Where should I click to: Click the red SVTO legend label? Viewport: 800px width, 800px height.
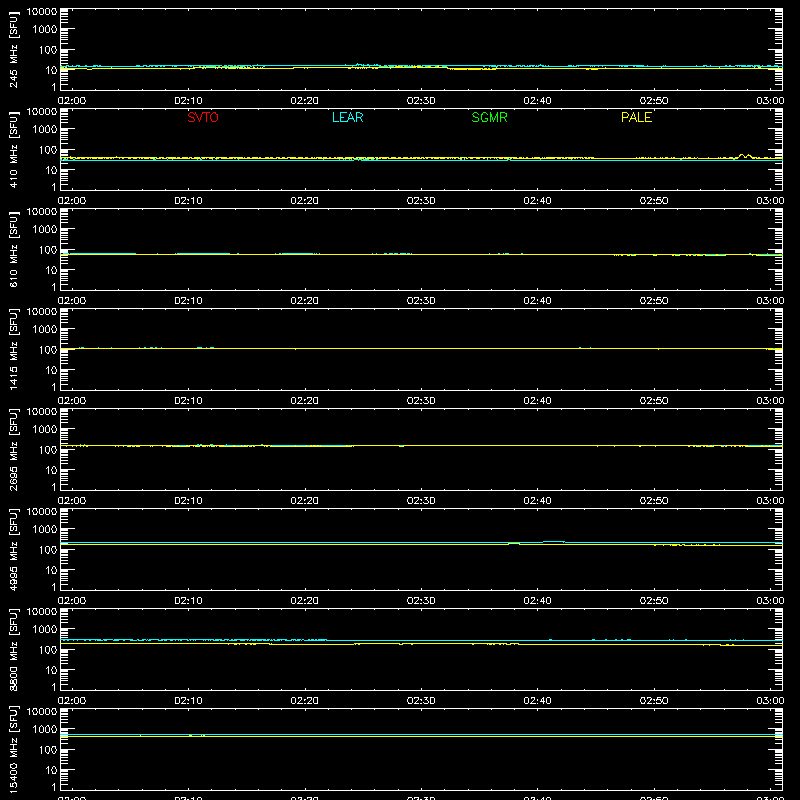pos(203,117)
